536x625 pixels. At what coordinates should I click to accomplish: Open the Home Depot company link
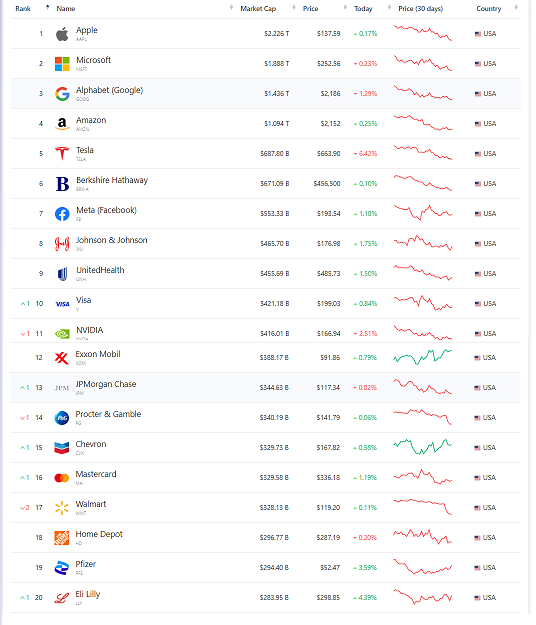click(99, 534)
